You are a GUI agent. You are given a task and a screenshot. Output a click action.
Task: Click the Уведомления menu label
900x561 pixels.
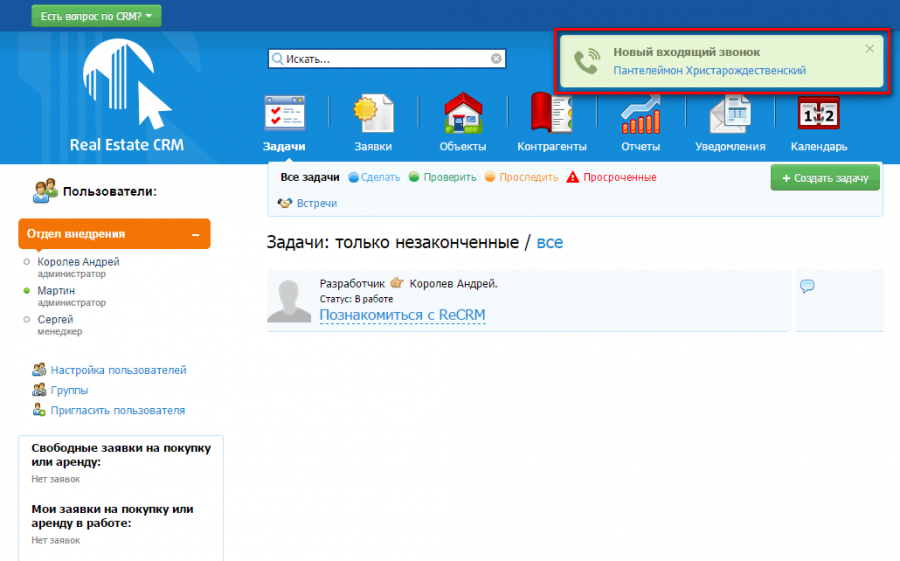point(730,146)
